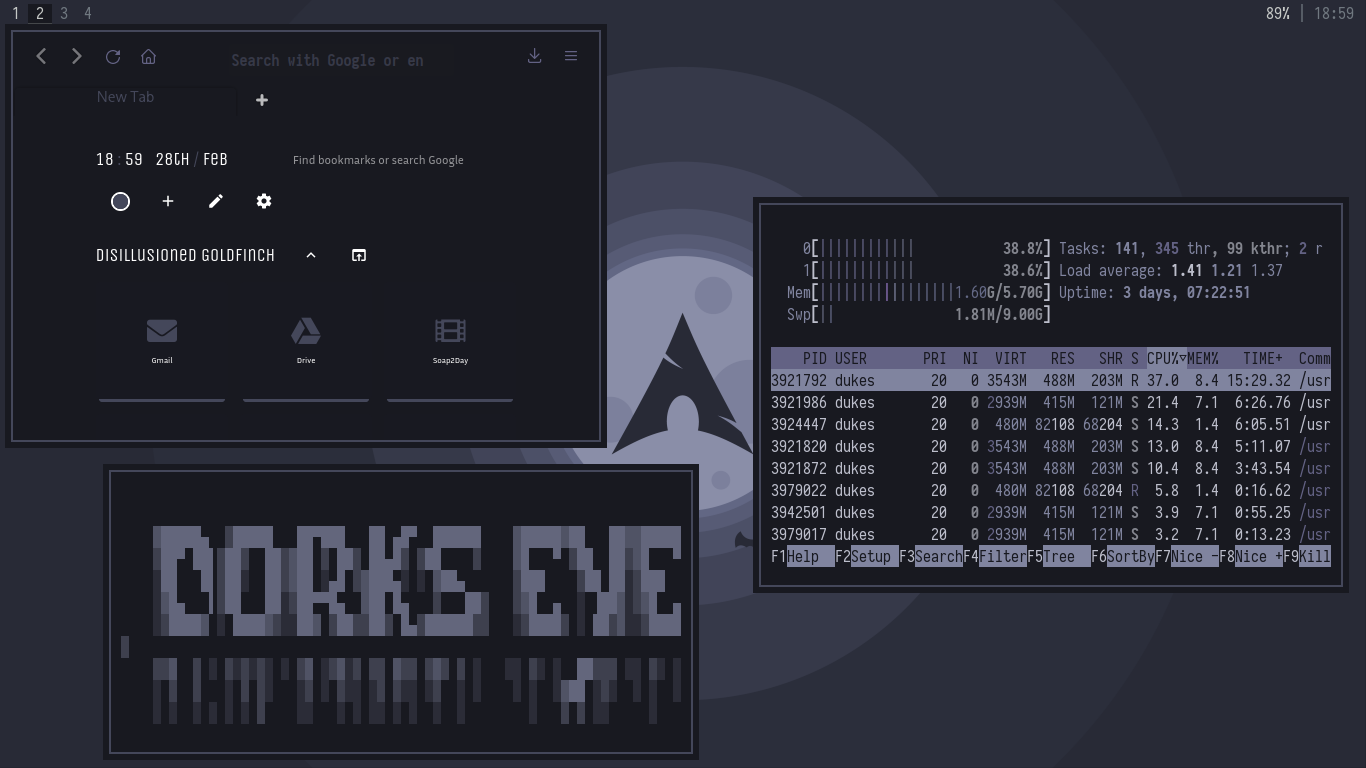
Task: Open the start page settings gear
Action: (x=264, y=202)
